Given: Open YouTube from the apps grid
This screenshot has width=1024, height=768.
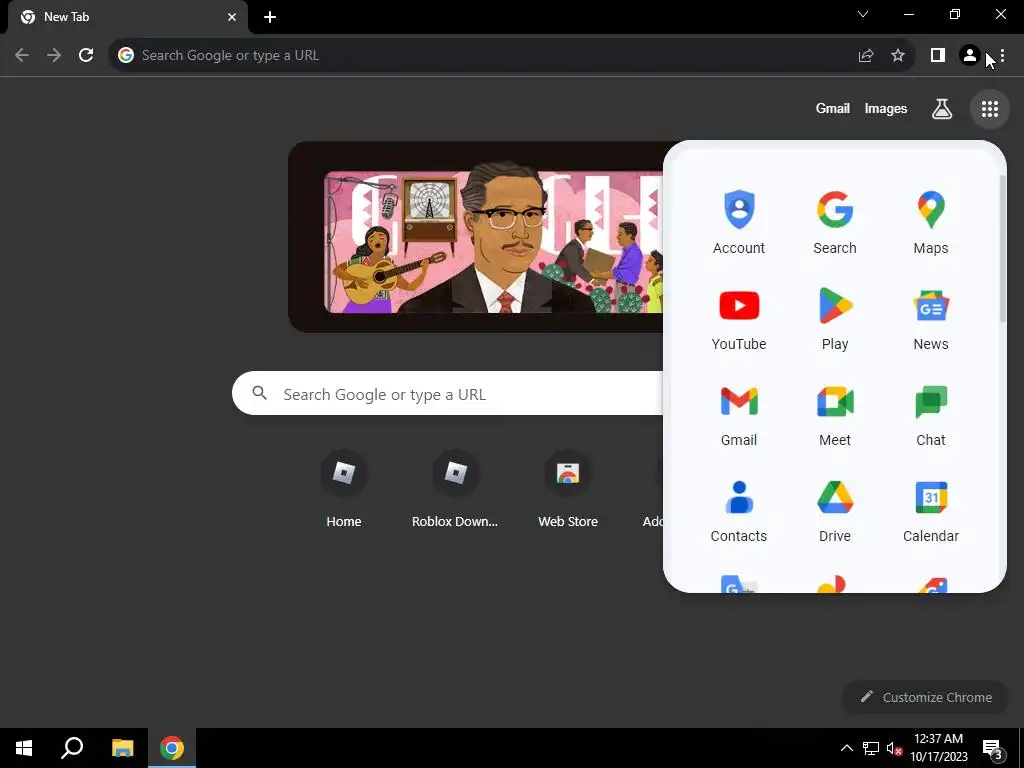Looking at the screenshot, I should pyautogui.click(x=739, y=319).
